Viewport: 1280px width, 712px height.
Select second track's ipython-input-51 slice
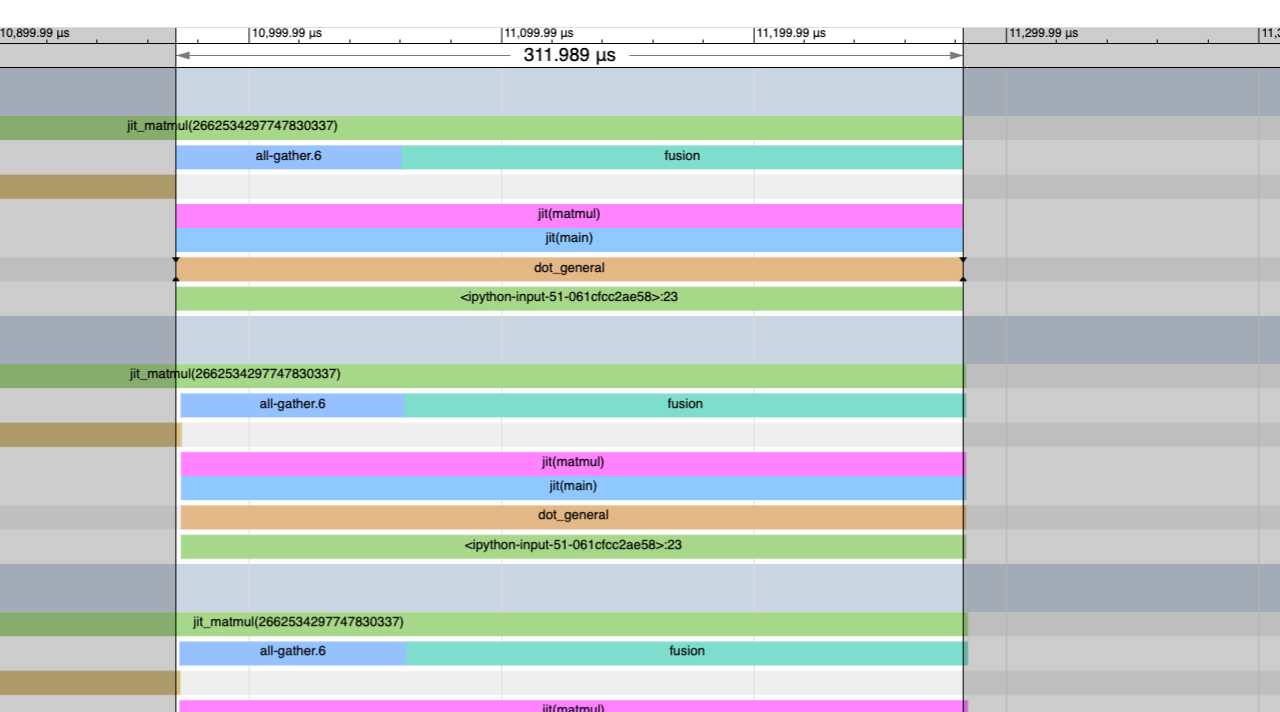tap(572, 546)
